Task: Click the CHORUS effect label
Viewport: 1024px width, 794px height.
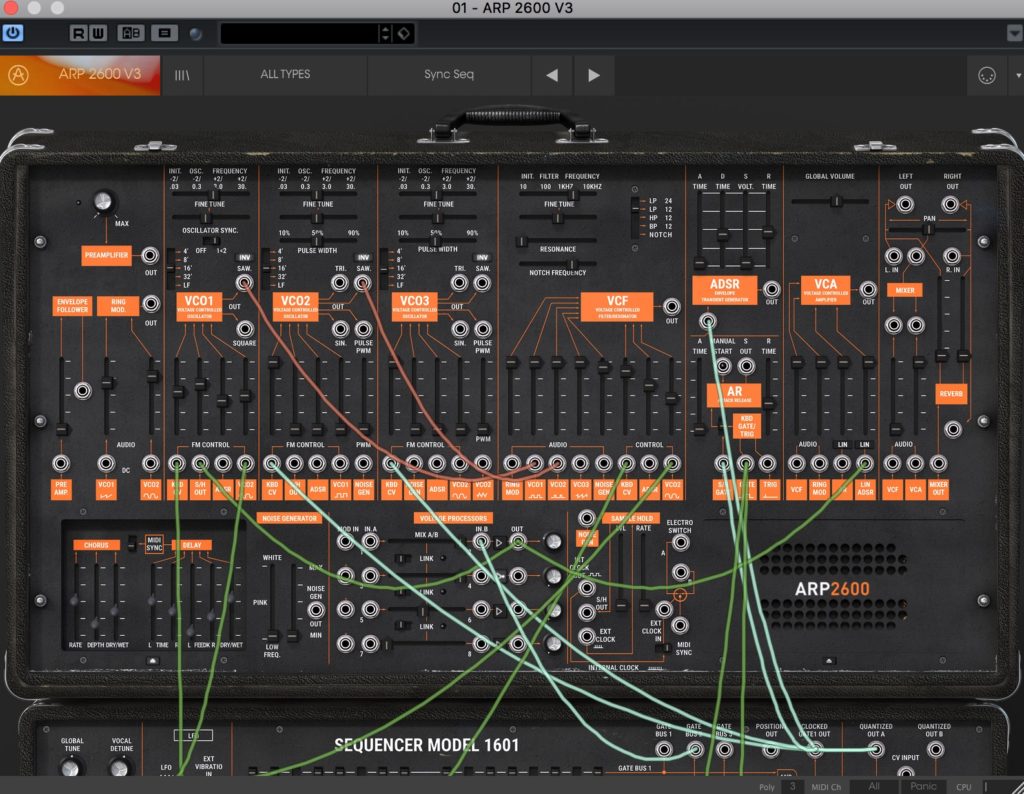Action: (96, 545)
